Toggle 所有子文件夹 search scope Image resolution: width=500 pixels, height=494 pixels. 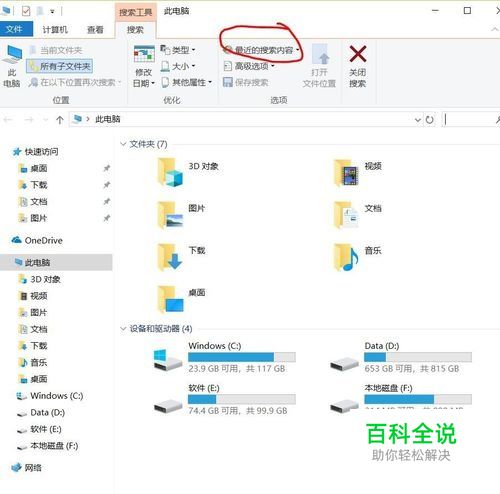[x=59, y=66]
